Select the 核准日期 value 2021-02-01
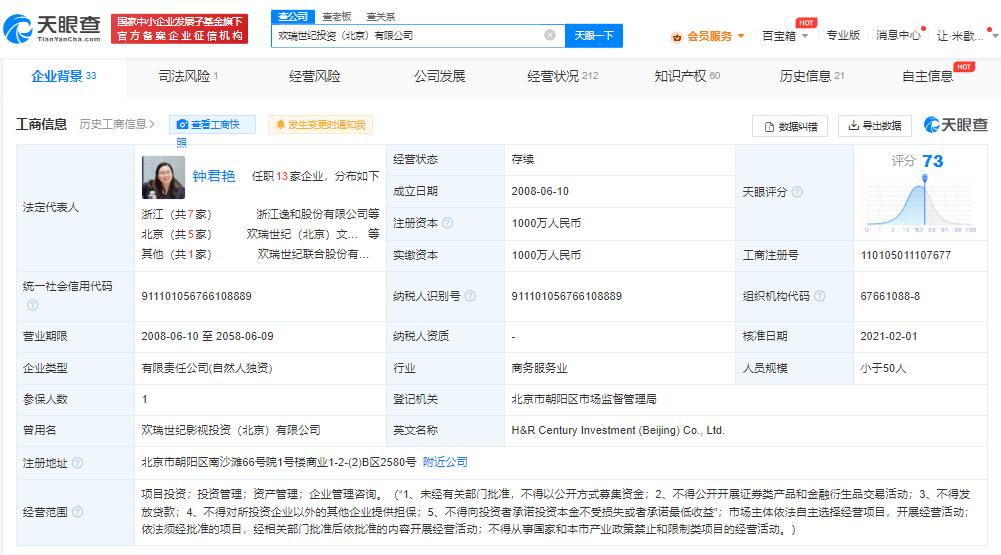 coord(889,336)
